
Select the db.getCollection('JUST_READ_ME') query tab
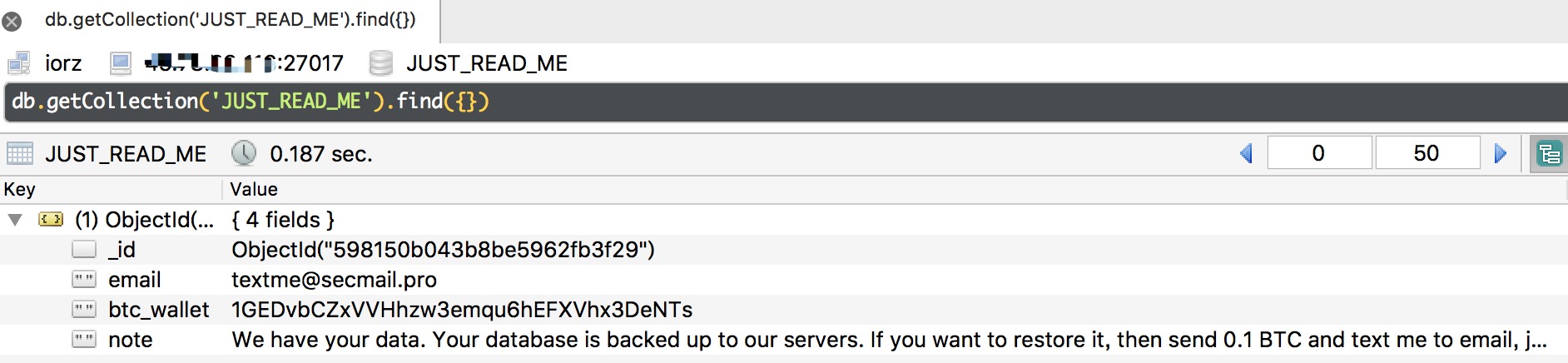click(x=230, y=20)
